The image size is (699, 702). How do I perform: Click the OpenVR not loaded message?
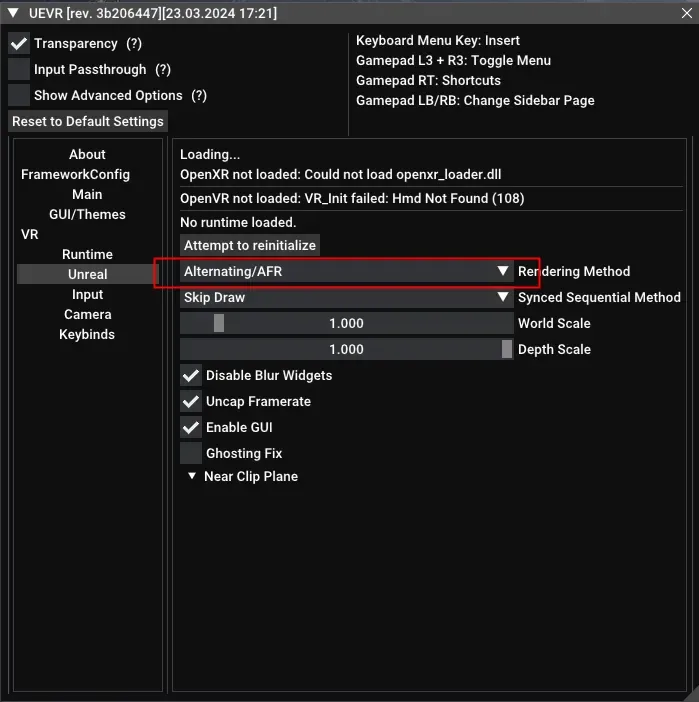352,198
